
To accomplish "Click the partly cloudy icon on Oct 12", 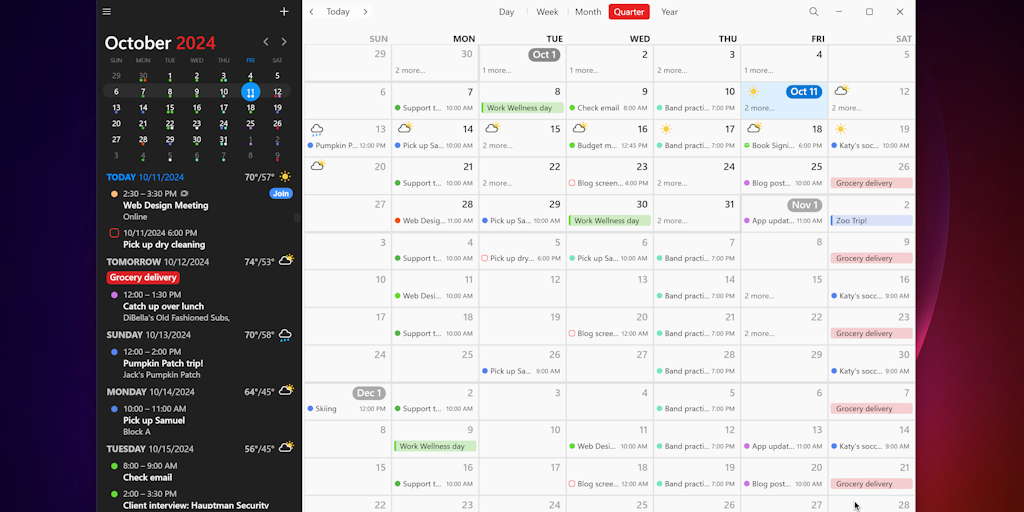I will [841, 90].
